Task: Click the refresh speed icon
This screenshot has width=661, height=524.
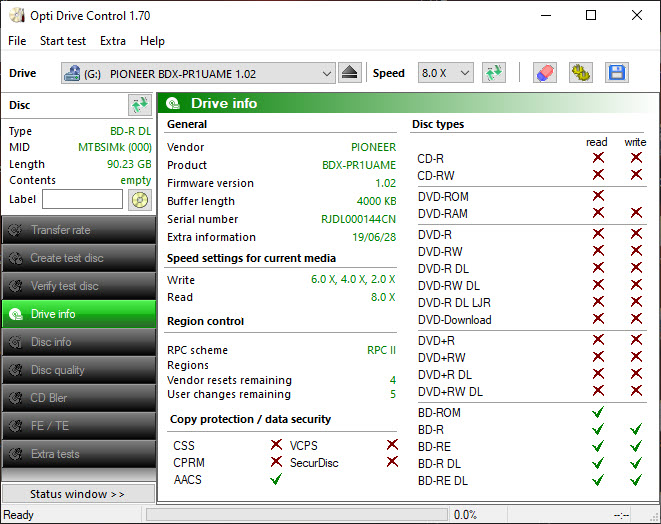Action: pos(493,73)
